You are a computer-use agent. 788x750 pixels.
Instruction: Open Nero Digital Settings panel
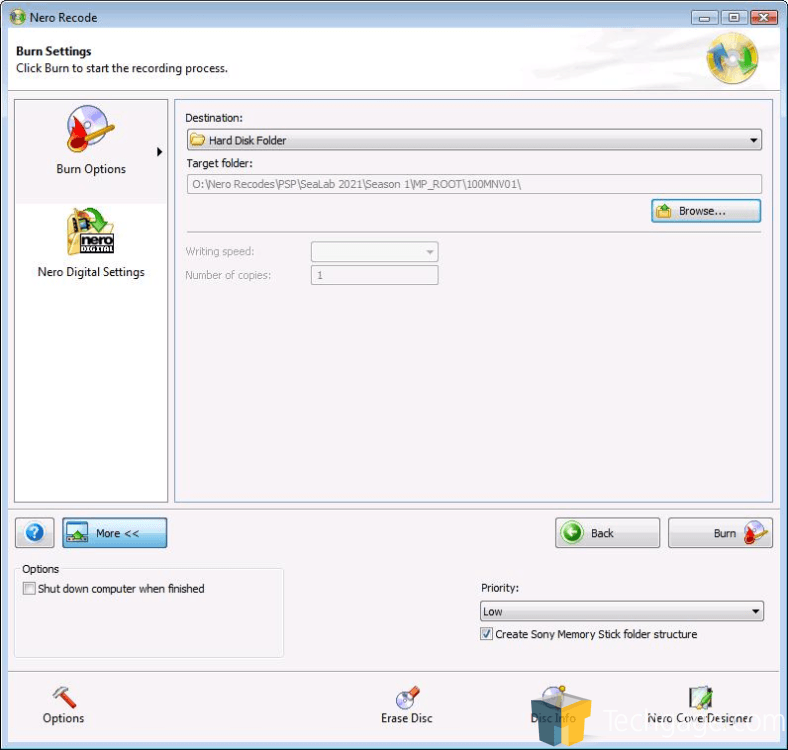click(91, 243)
